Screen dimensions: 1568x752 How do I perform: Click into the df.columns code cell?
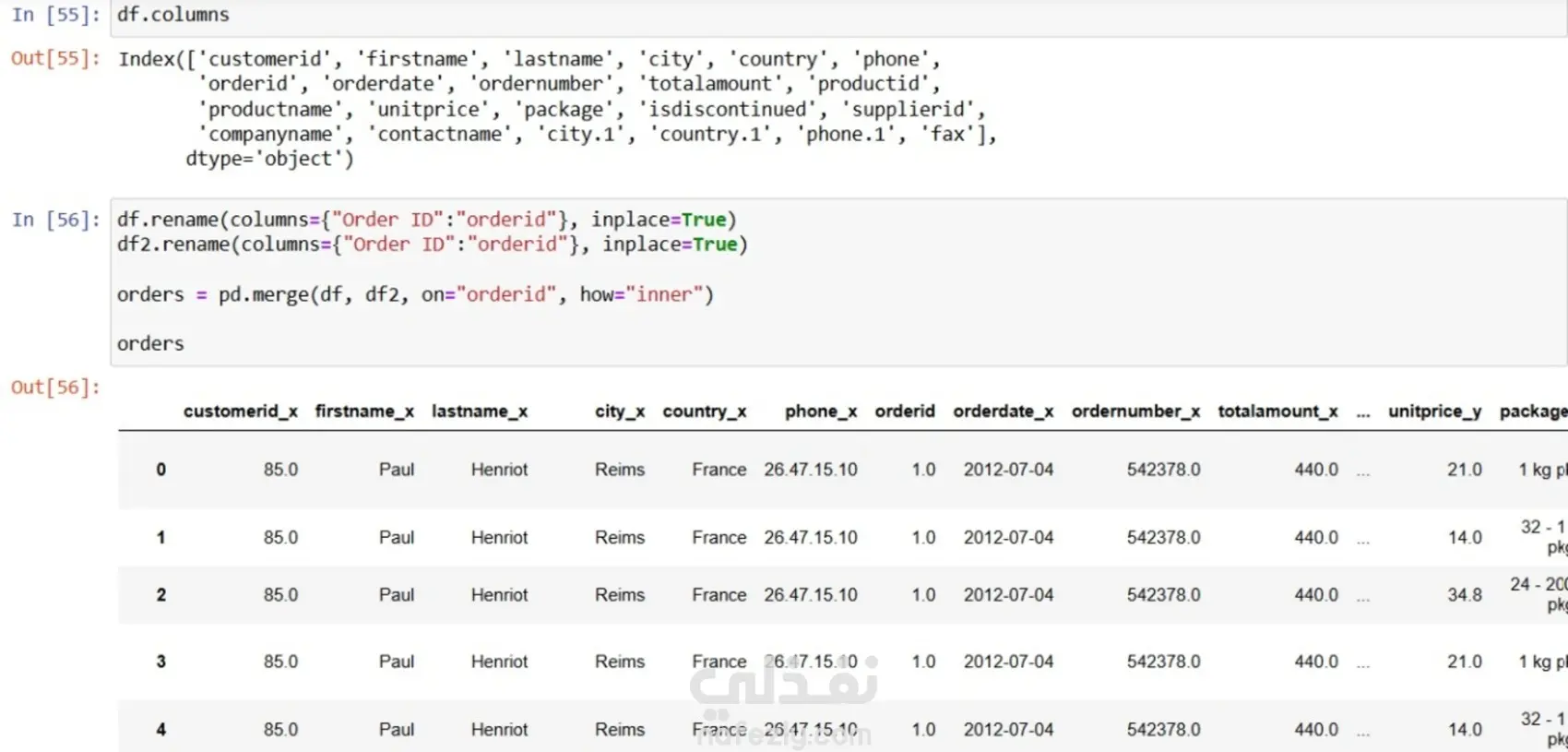tap(830, 16)
